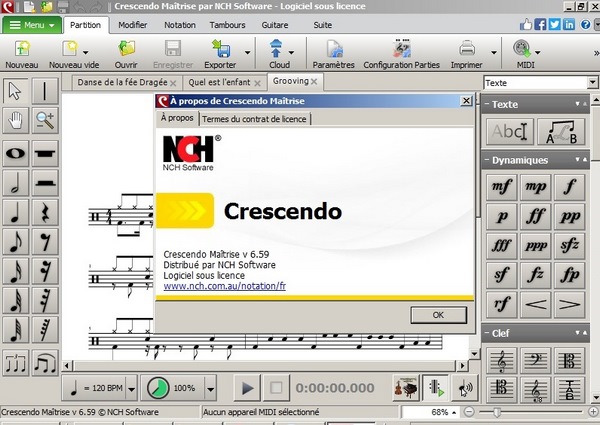Insert mezzo-forte dynamic mark
The height and width of the screenshot is (425, 600).
point(502,187)
